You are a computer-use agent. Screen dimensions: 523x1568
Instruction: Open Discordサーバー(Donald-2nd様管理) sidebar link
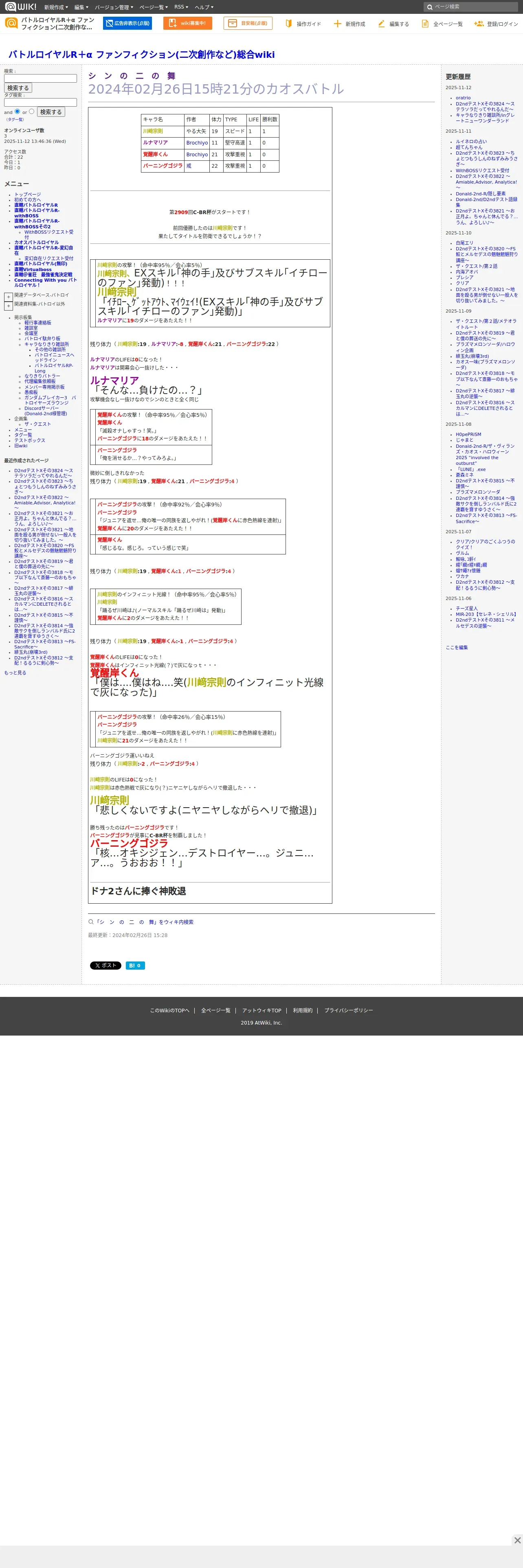click(46, 411)
